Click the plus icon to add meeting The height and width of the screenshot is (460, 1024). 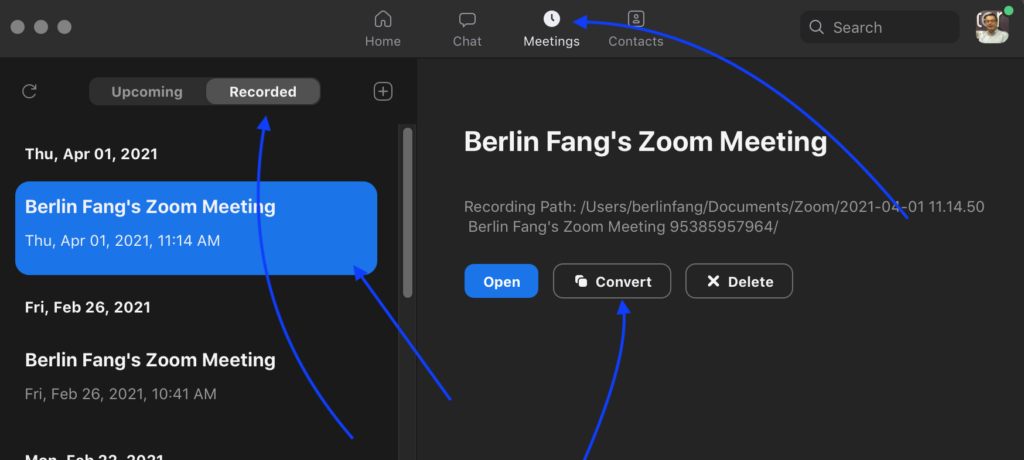(x=382, y=92)
